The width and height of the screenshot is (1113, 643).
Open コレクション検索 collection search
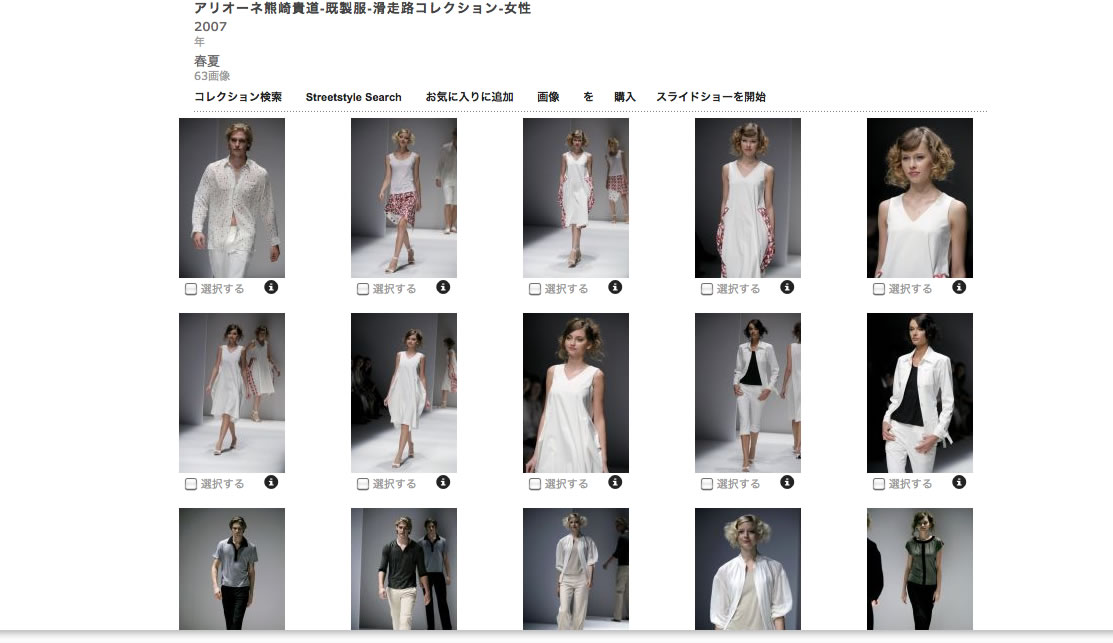[x=238, y=97]
